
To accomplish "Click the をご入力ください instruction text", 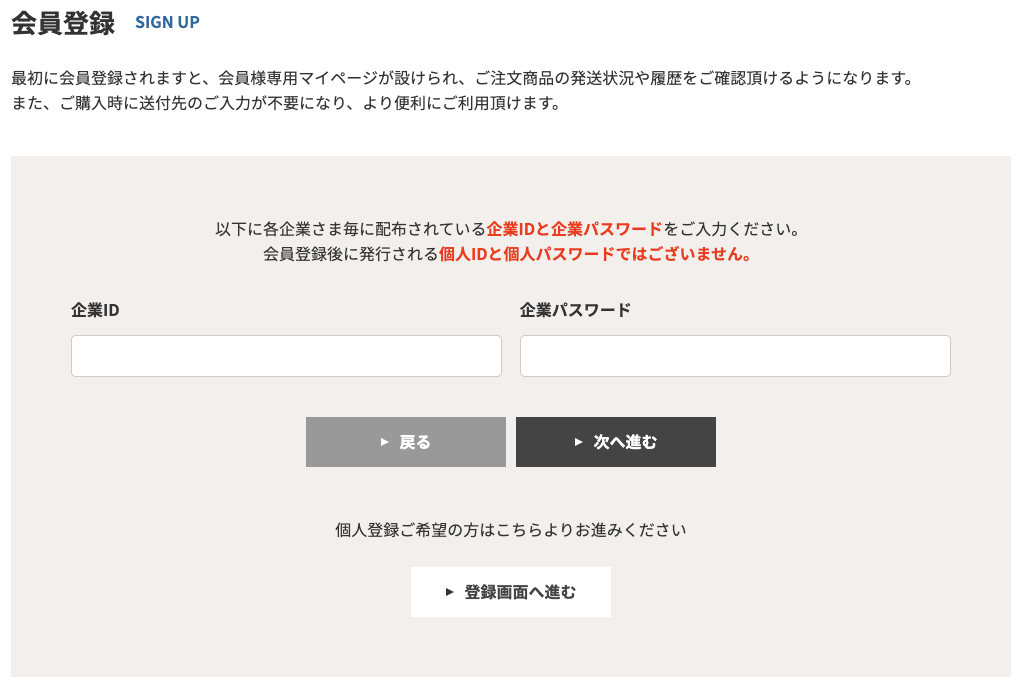I will click(x=734, y=229).
